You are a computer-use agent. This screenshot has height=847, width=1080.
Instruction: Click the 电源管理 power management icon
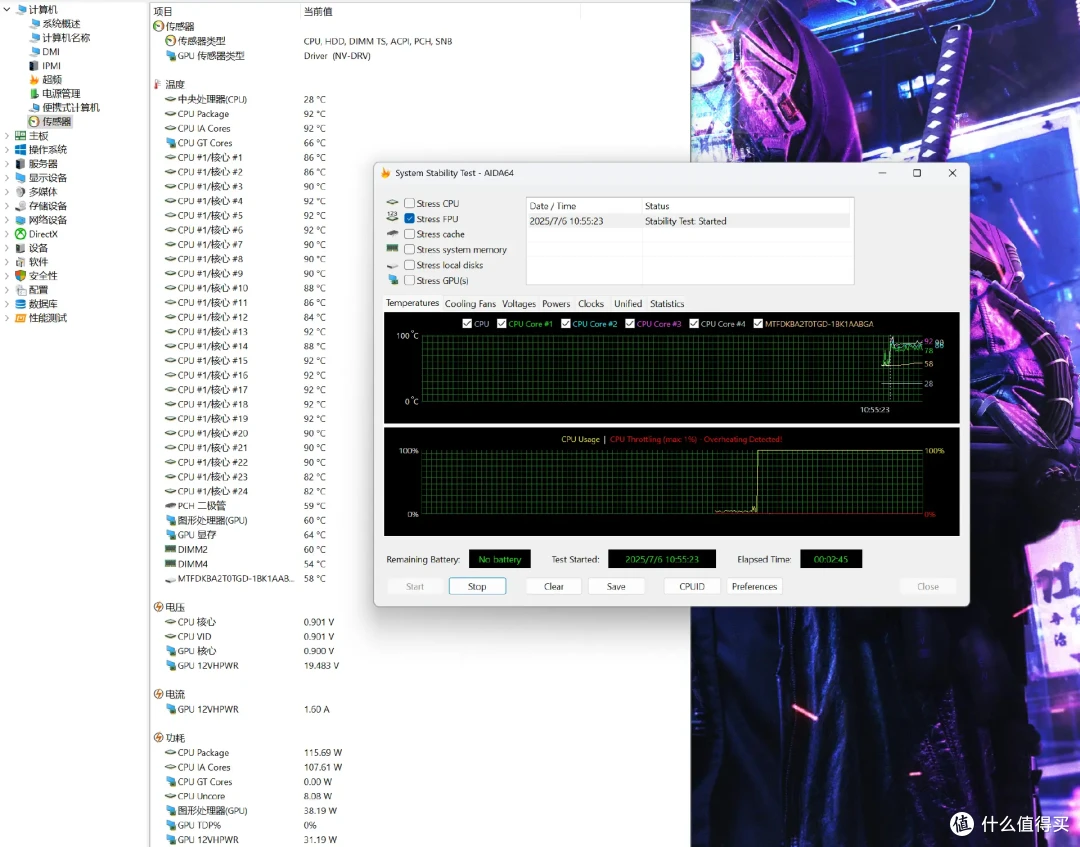tap(34, 93)
